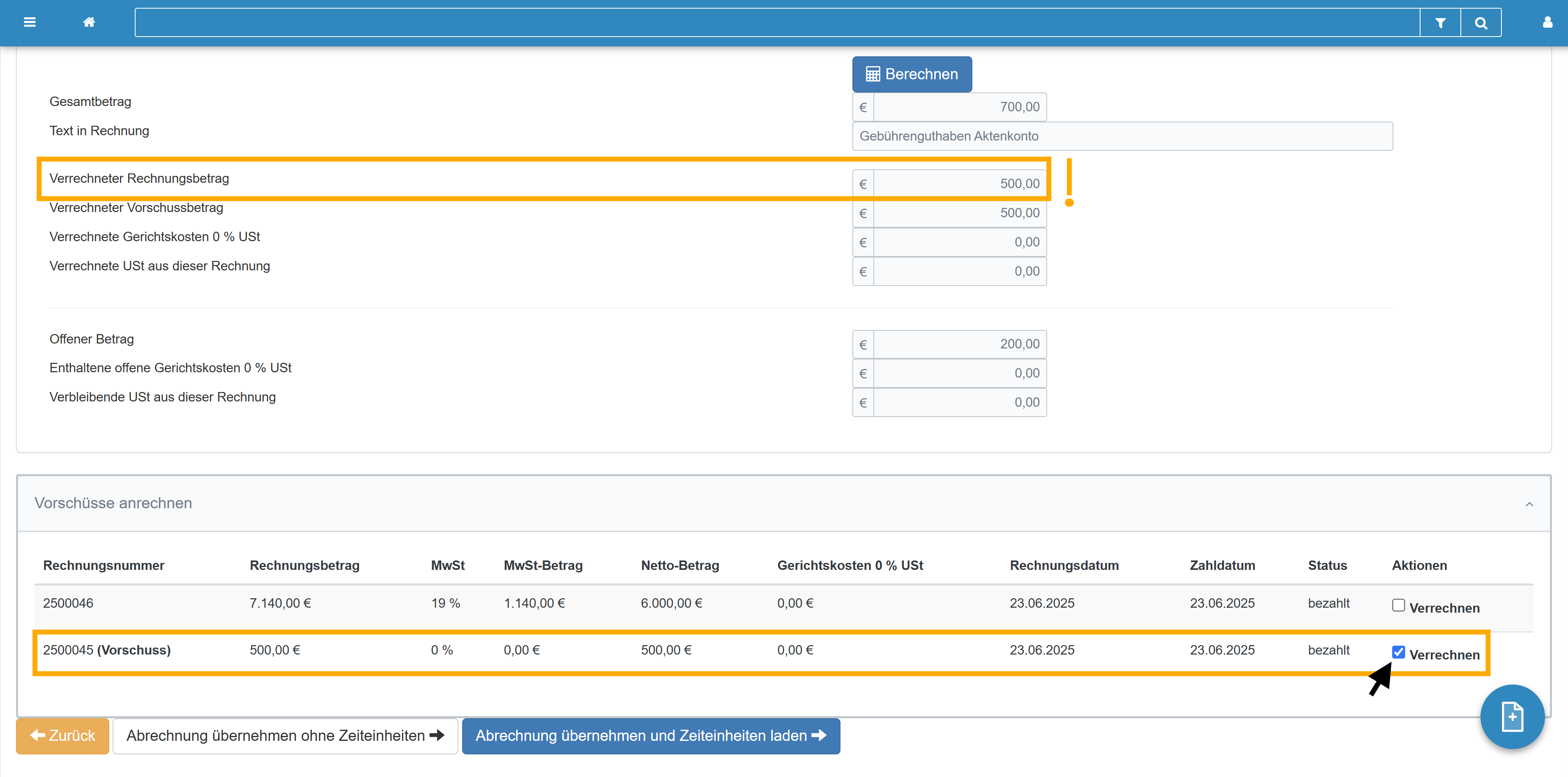Screen dimensions: 1568x777
Task: Click the magnifier search icon
Action: (x=1481, y=23)
